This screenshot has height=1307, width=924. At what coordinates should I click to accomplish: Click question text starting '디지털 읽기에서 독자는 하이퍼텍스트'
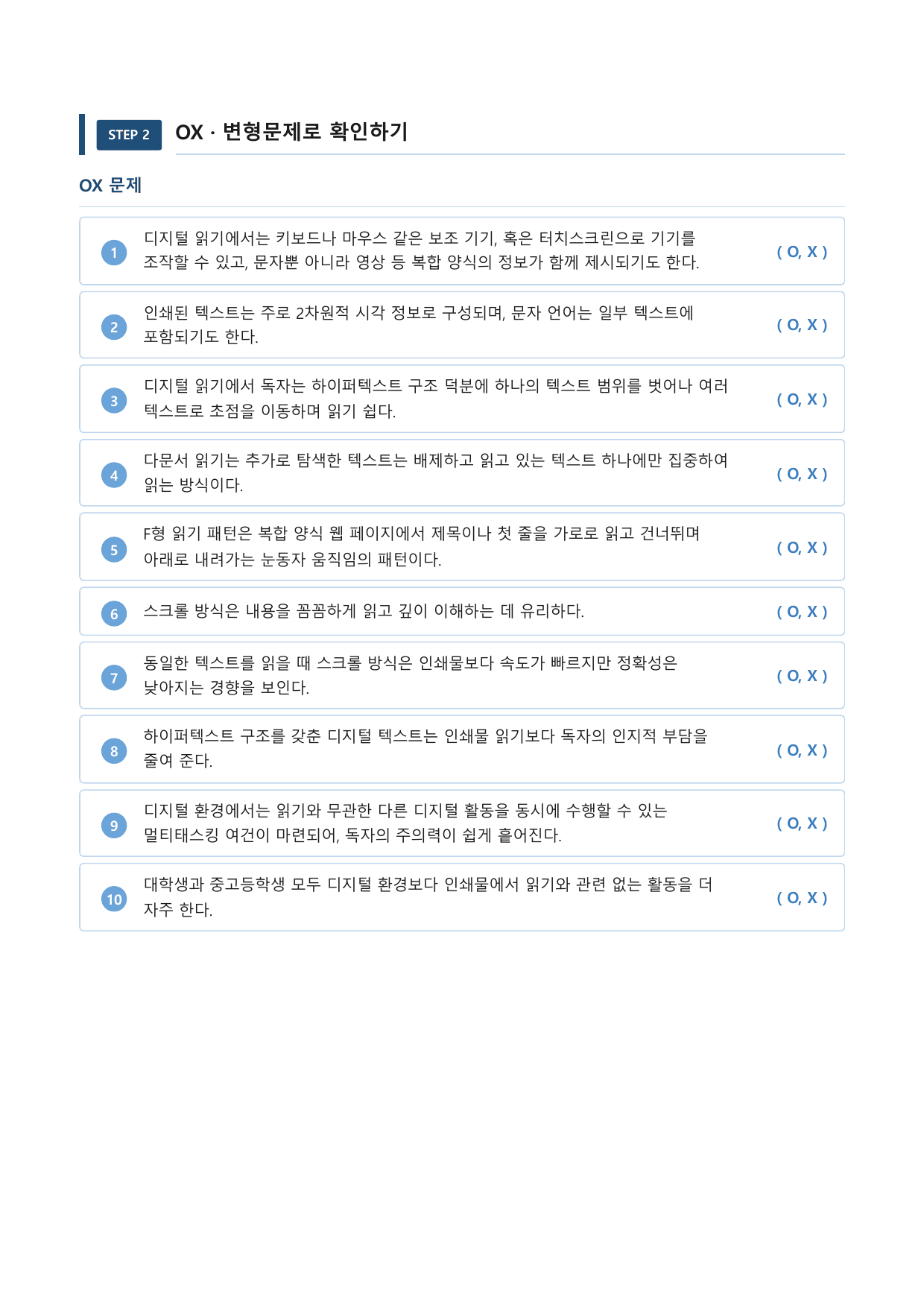(436, 399)
